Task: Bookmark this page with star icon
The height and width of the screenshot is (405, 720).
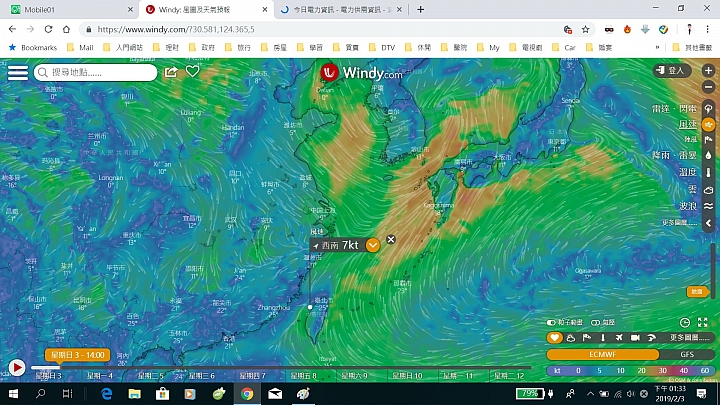Action: click(585, 29)
